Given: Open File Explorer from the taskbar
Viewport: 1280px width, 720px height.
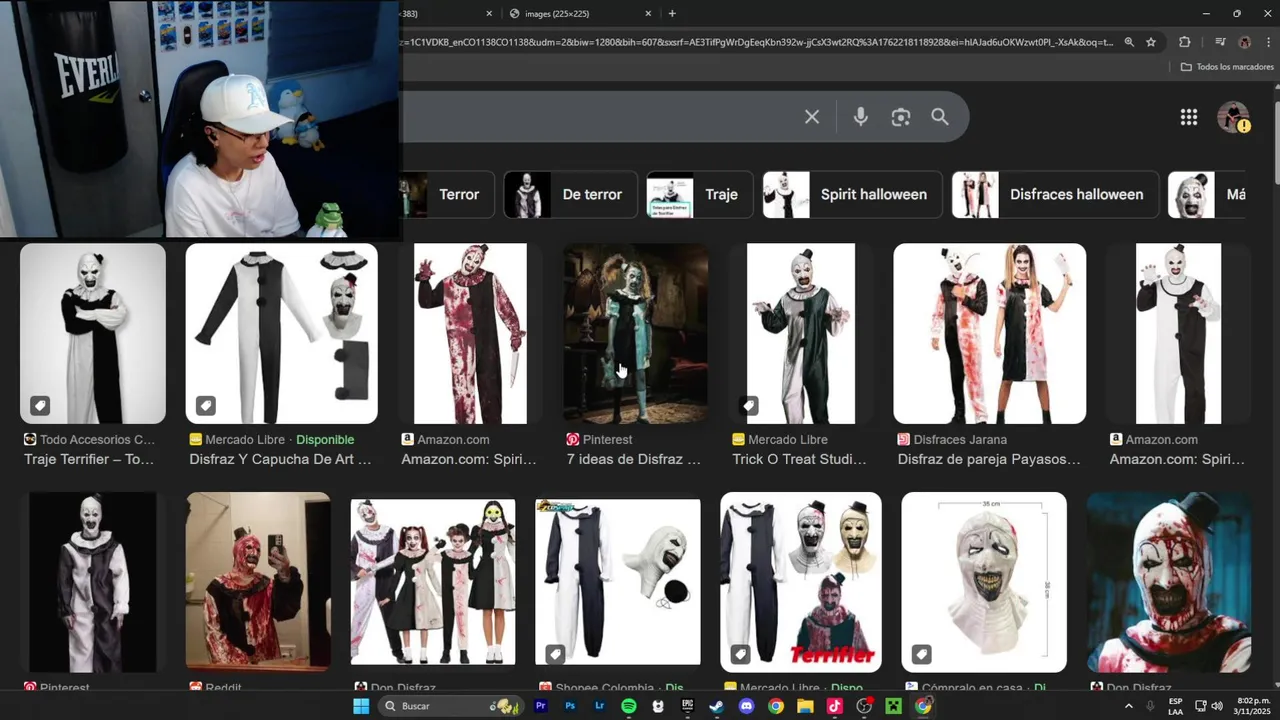Looking at the screenshot, I should [x=805, y=706].
